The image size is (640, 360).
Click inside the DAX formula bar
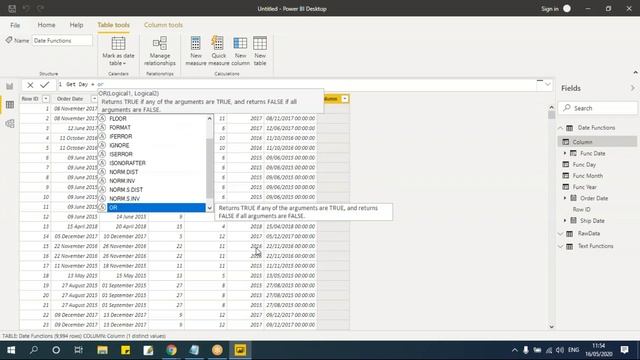[298, 84]
